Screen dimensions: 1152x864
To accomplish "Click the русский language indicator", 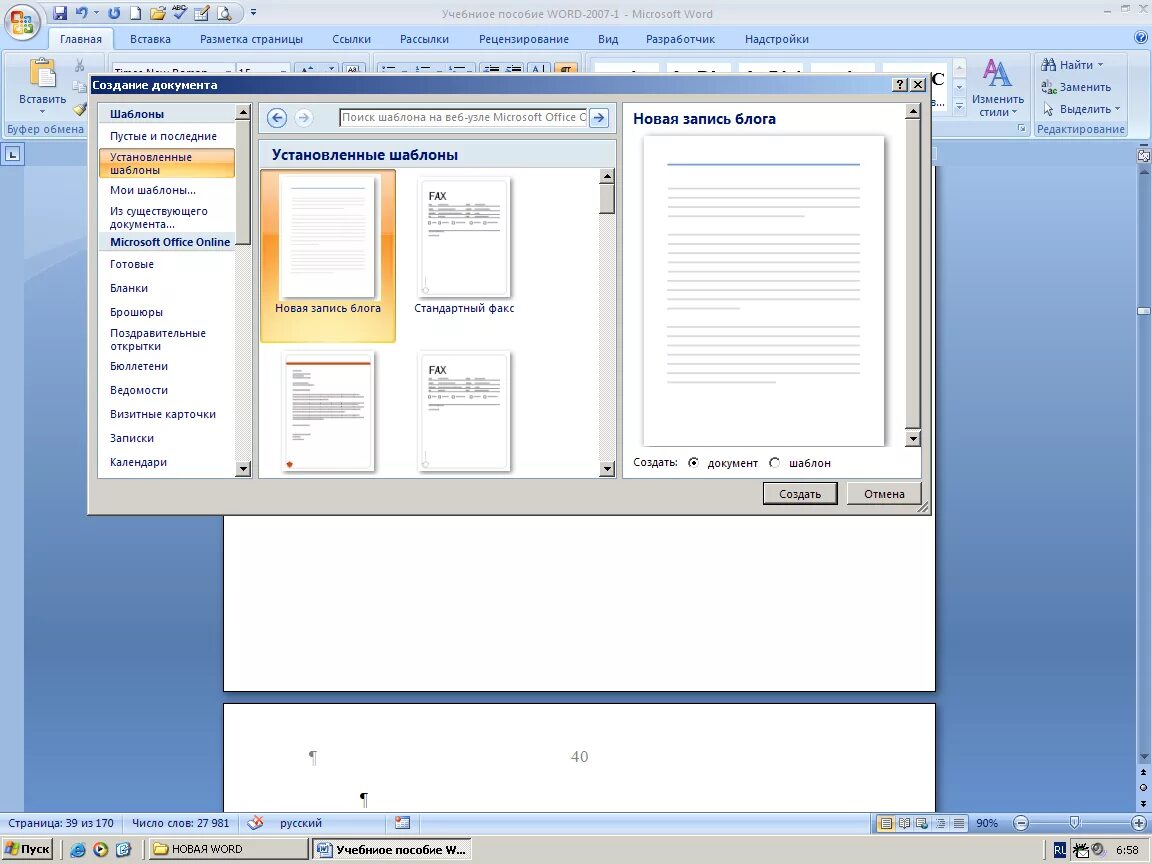I will [x=300, y=823].
